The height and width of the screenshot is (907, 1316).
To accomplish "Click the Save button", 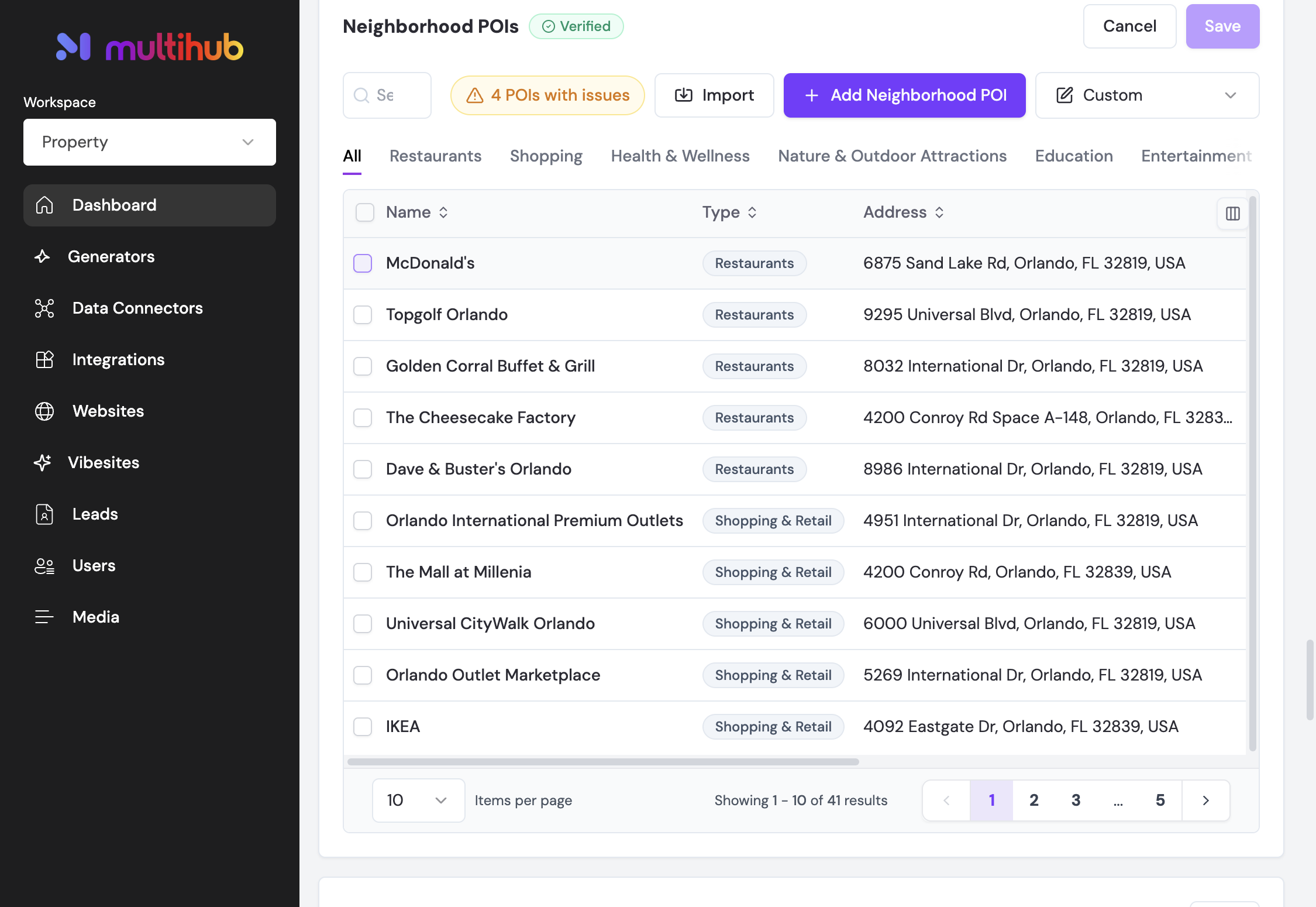I will click(x=1222, y=26).
